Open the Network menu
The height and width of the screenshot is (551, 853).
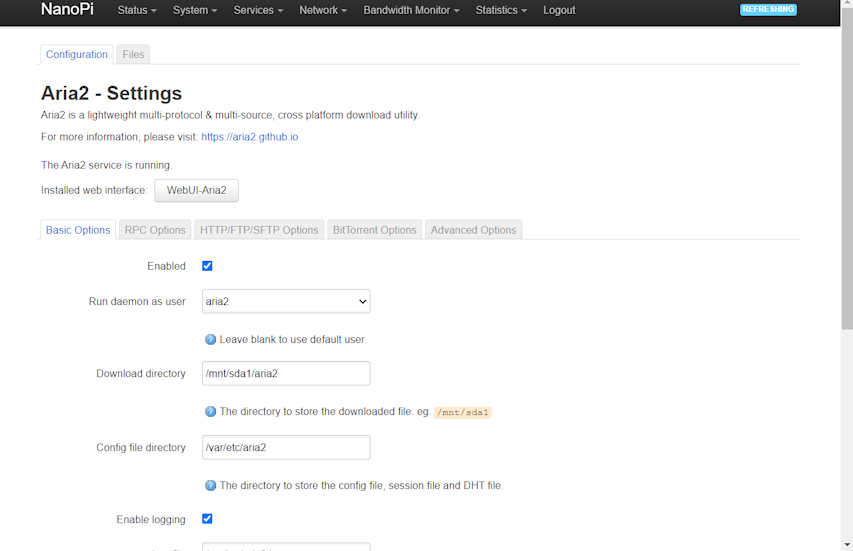[x=323, y=10]
